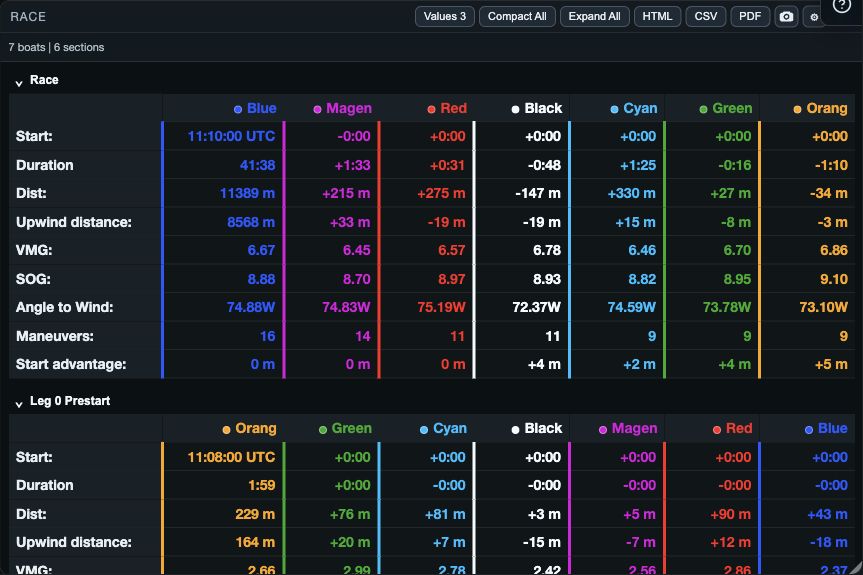
Task: Click the 11:08:00 UTC prestart value
Action: point(231,457)
